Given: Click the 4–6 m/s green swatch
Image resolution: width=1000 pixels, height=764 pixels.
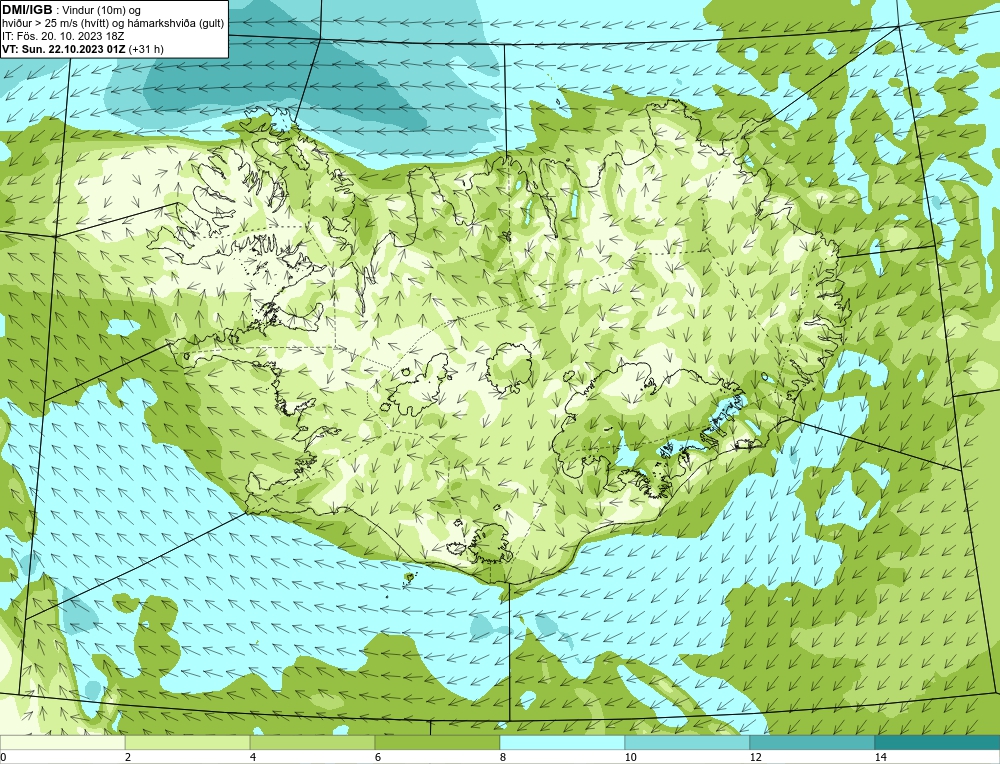Looking at the screenshot, I should (312, 742).
